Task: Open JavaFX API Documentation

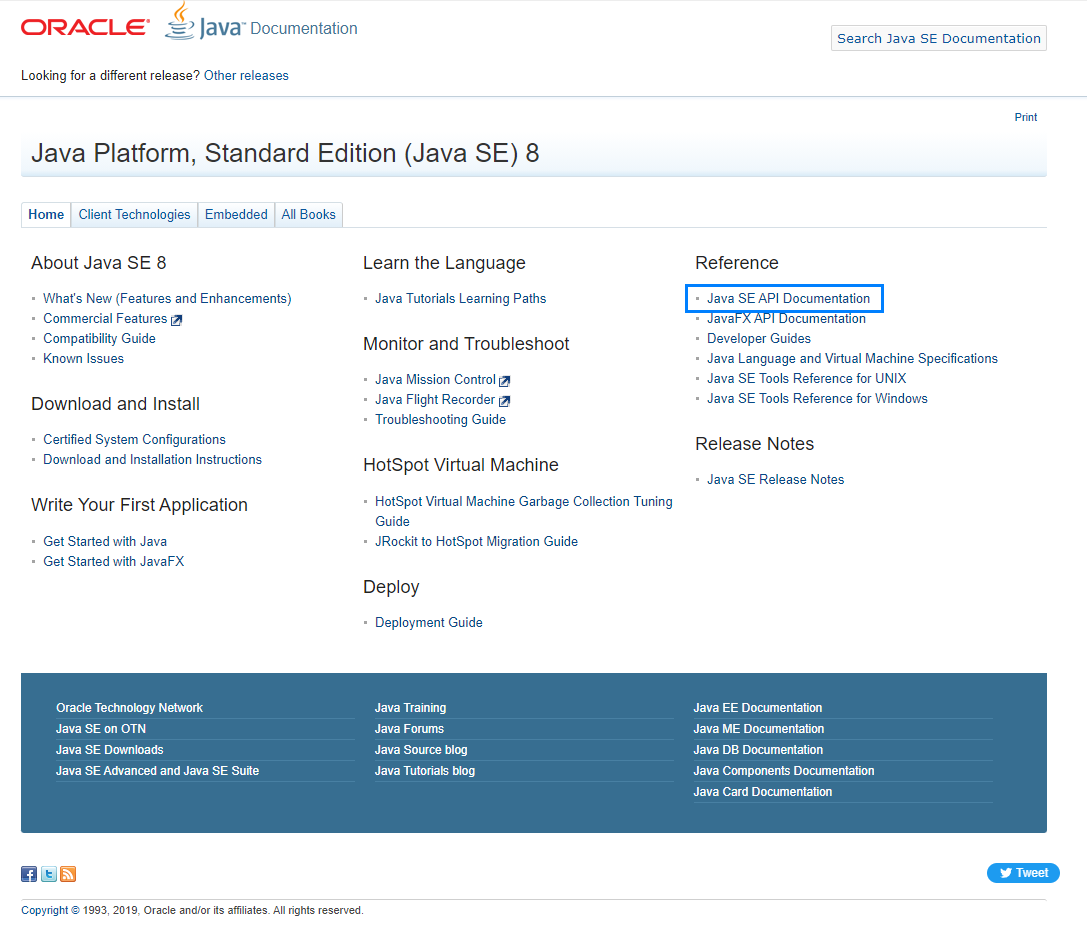Action: [x=786, y=319]
